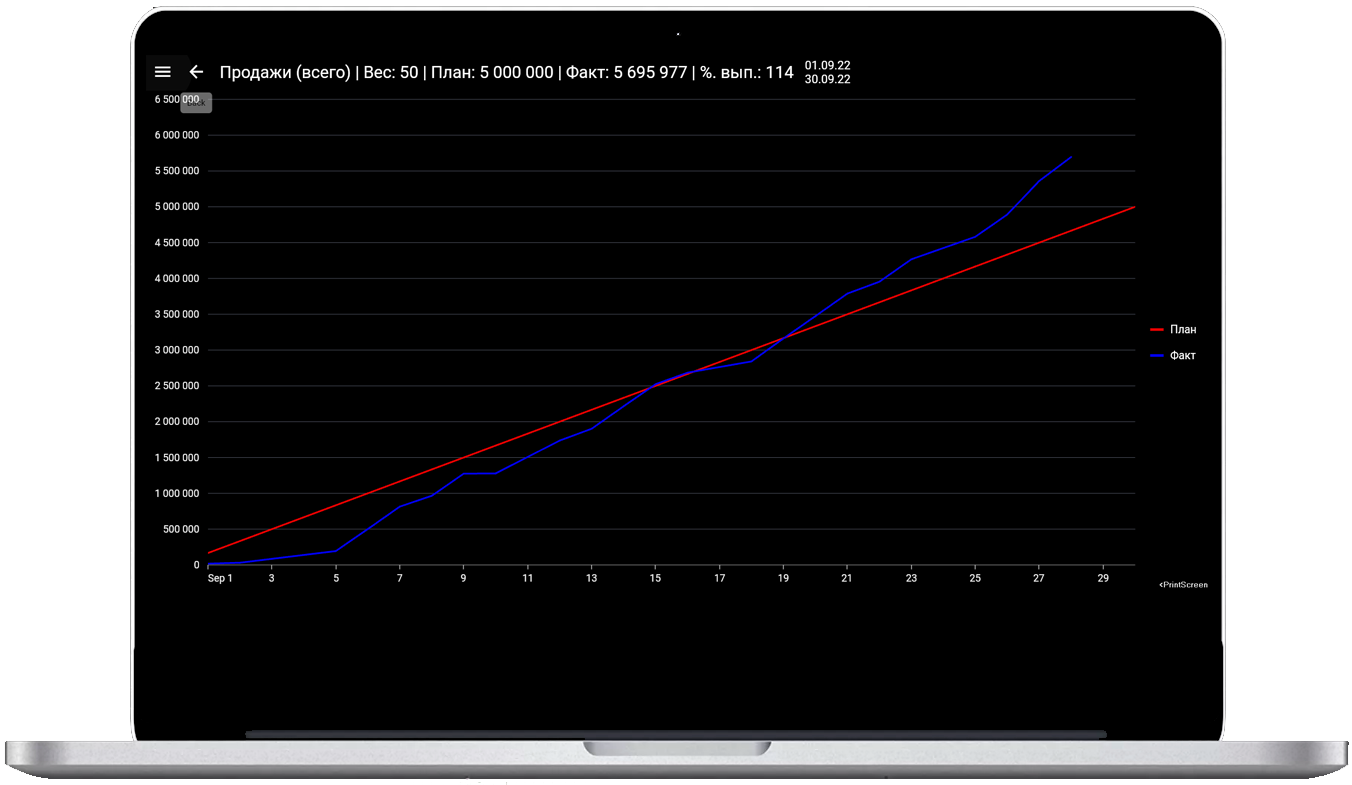Select the end date 30.09.22
Screen dimensions: 1352x785
(827, 79)
